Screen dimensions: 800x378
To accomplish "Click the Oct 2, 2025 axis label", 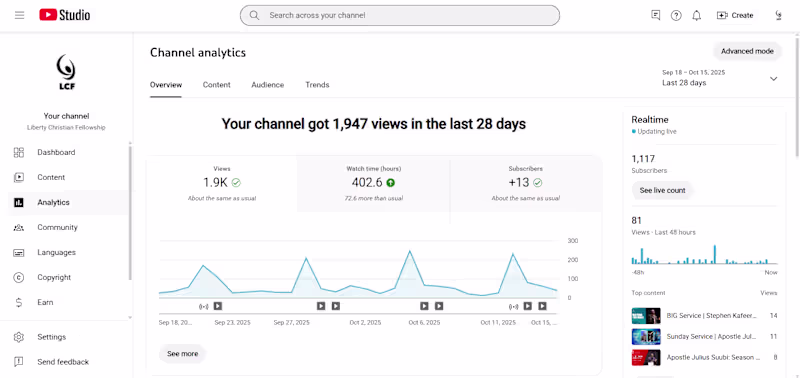I will coord(365,322).
